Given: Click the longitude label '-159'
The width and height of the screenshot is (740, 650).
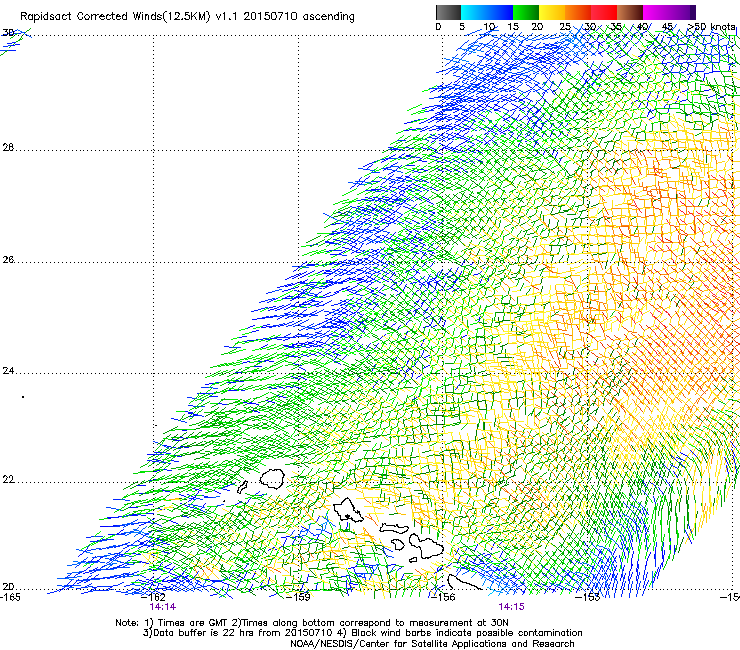Looking at the screenshot, I should (298, 597).
